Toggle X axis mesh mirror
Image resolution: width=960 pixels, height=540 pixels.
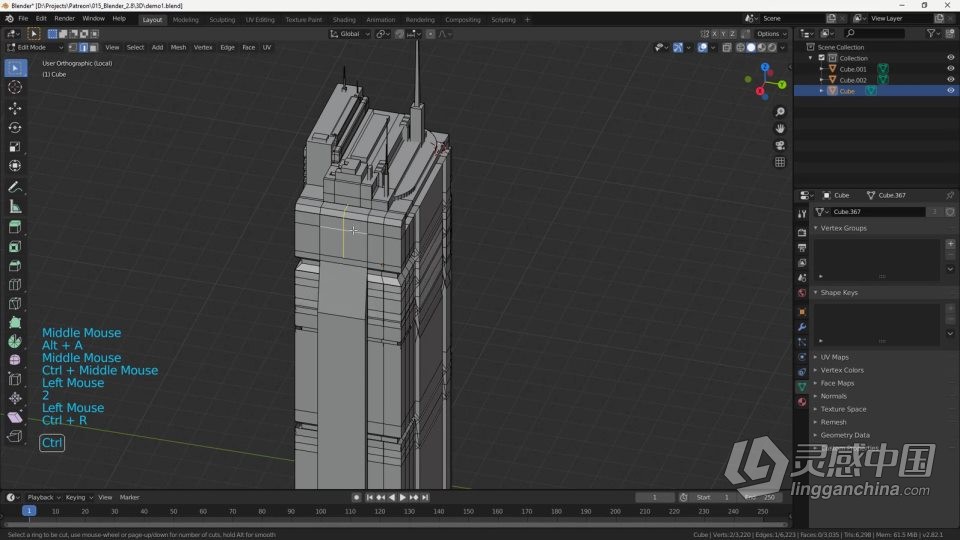pos(714,34)
